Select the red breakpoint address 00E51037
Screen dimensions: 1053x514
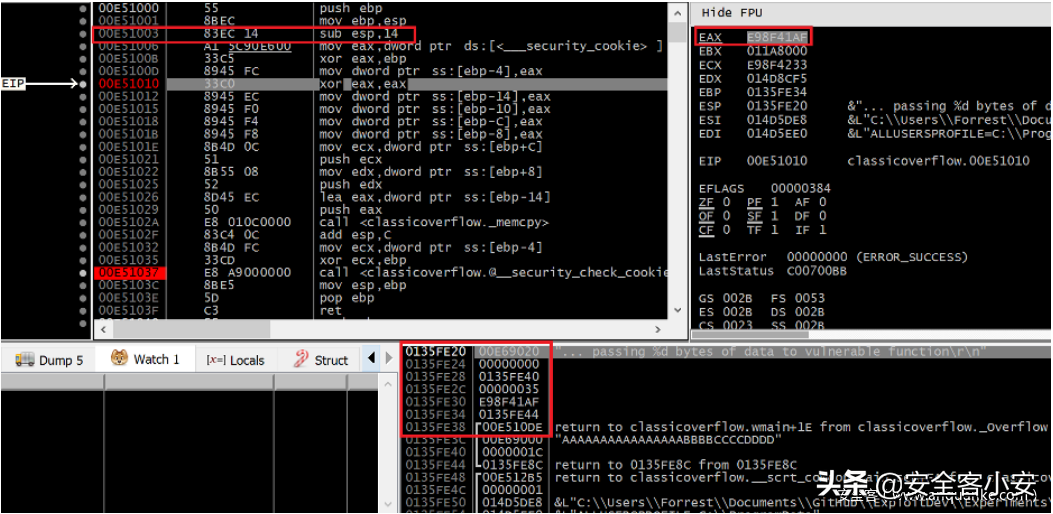pos(129,272)
